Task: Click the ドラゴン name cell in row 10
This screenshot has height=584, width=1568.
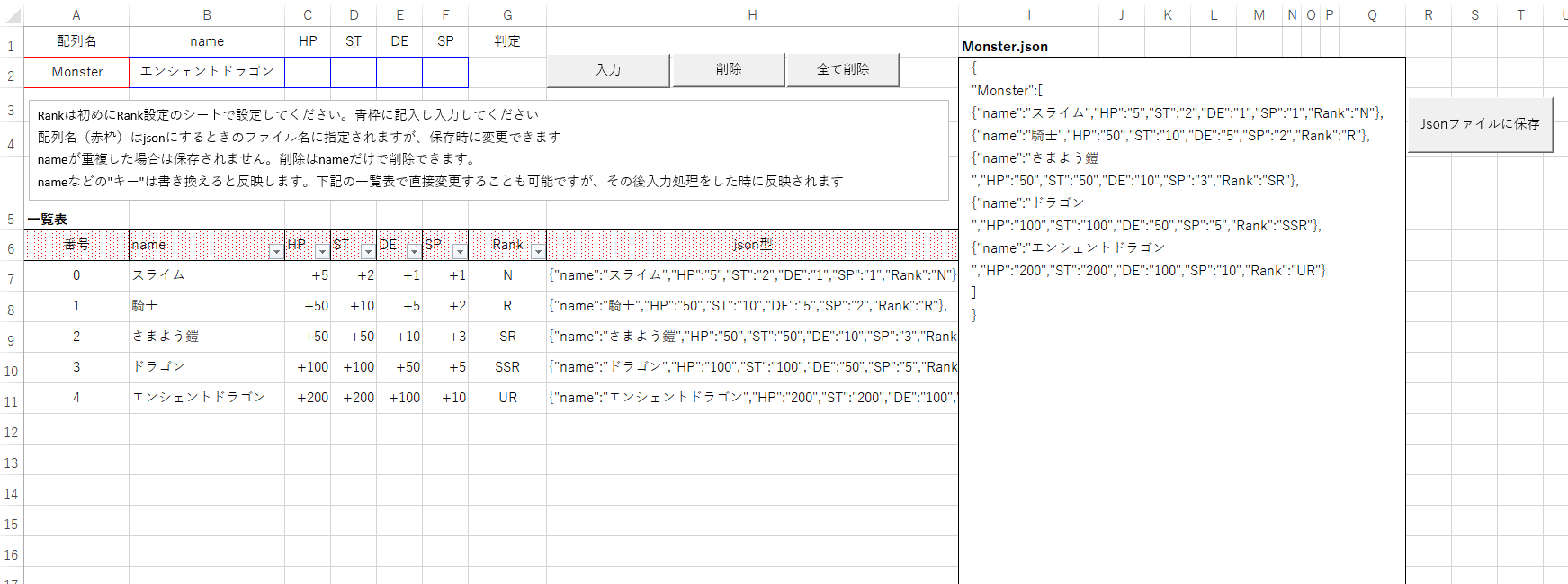Action: pyautogui.click(x=207, y=367)
